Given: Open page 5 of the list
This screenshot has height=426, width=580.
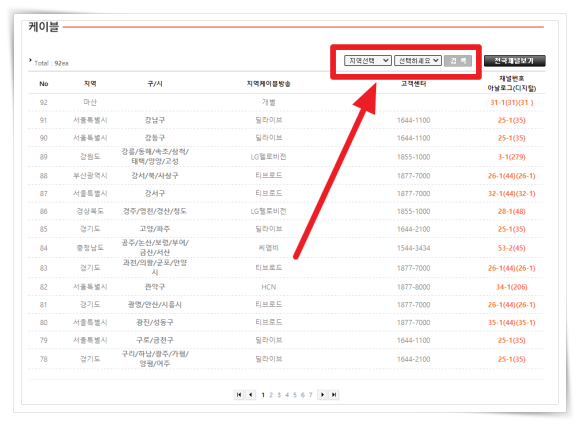Looking at the screenshot, I should [x=295, y=395].
